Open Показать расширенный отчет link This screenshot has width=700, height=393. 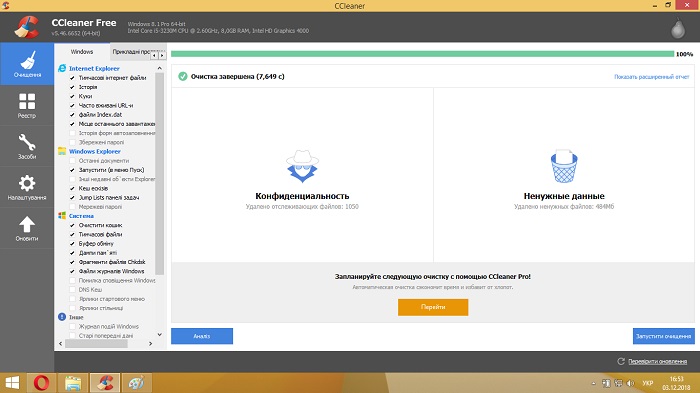coord(651,77)
